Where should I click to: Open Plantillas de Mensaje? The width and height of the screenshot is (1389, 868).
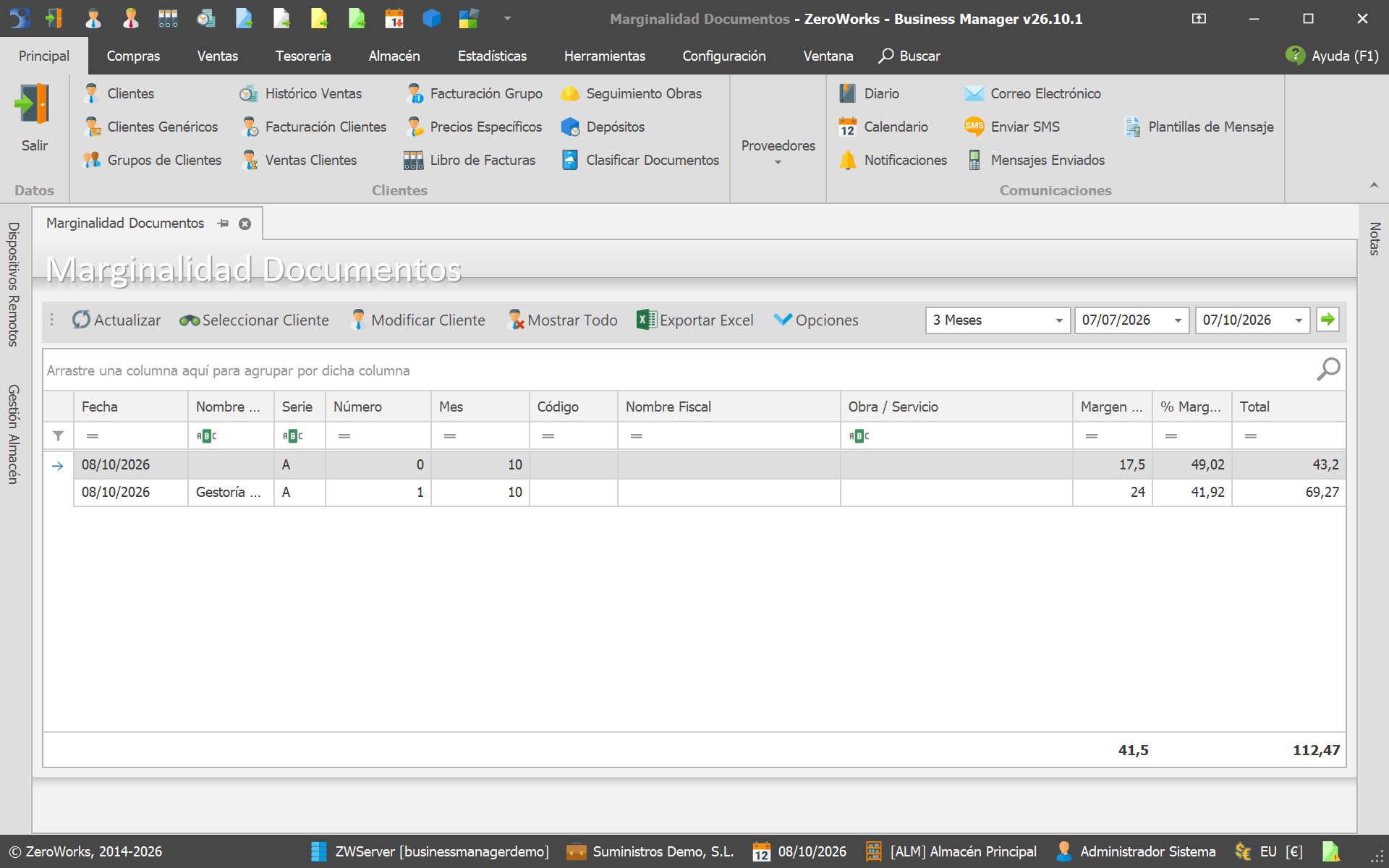click(1199, 127)
